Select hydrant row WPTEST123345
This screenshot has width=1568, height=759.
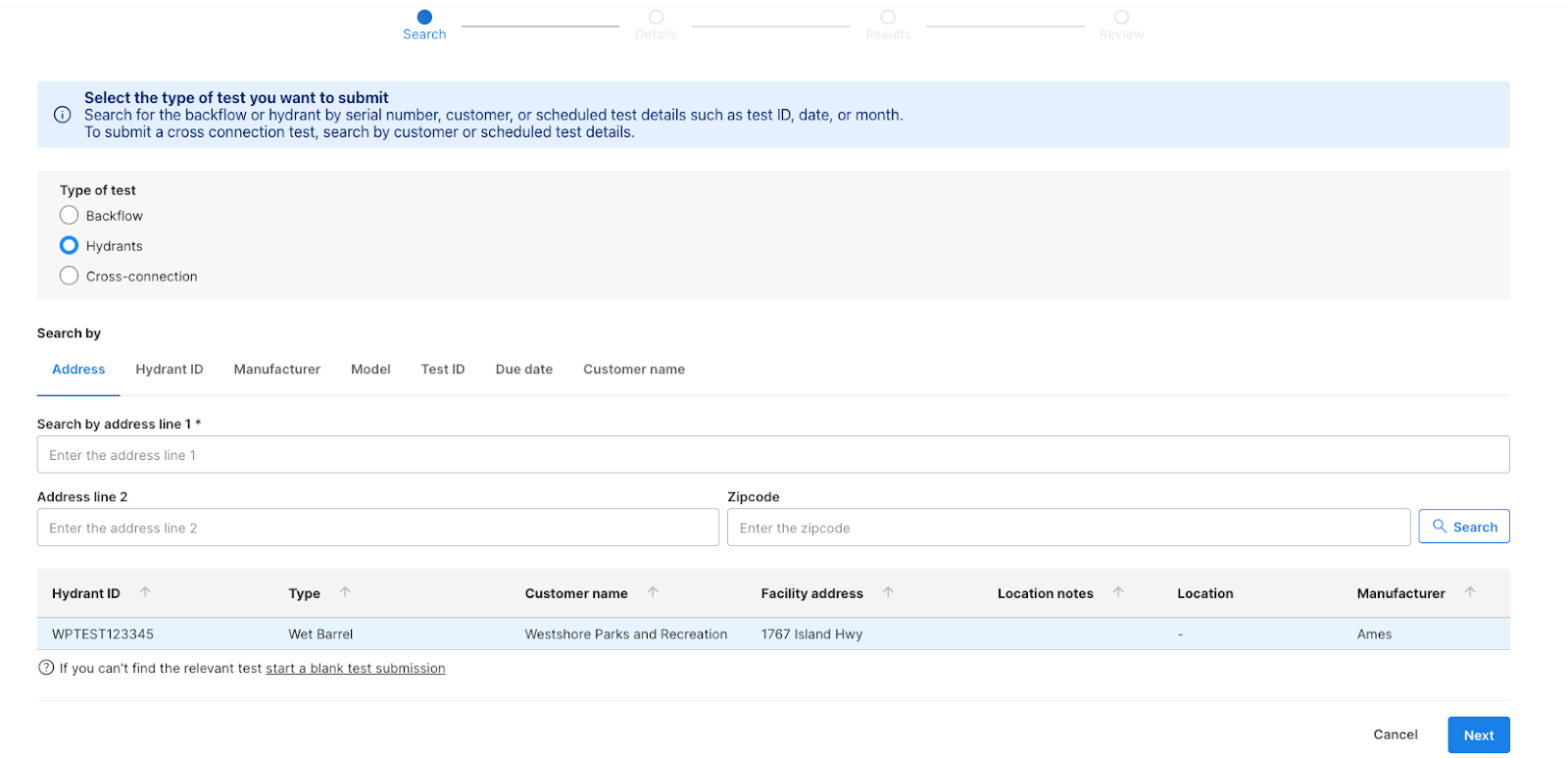point(103,634)
